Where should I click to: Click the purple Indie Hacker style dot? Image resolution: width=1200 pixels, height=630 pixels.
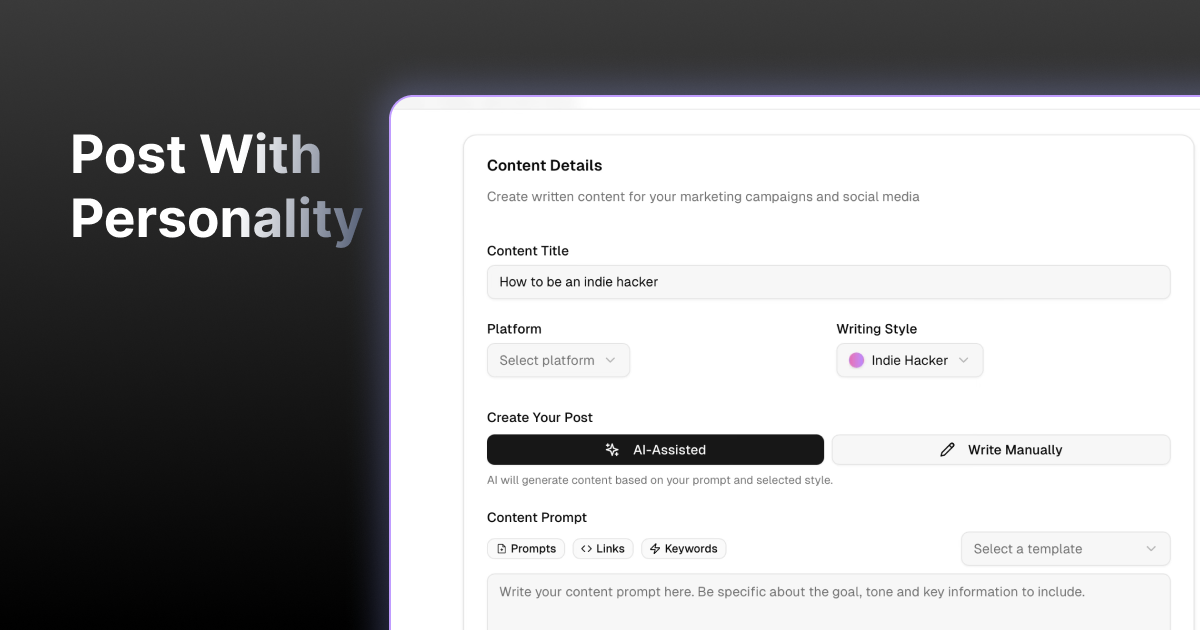click(x=856, y=360)
